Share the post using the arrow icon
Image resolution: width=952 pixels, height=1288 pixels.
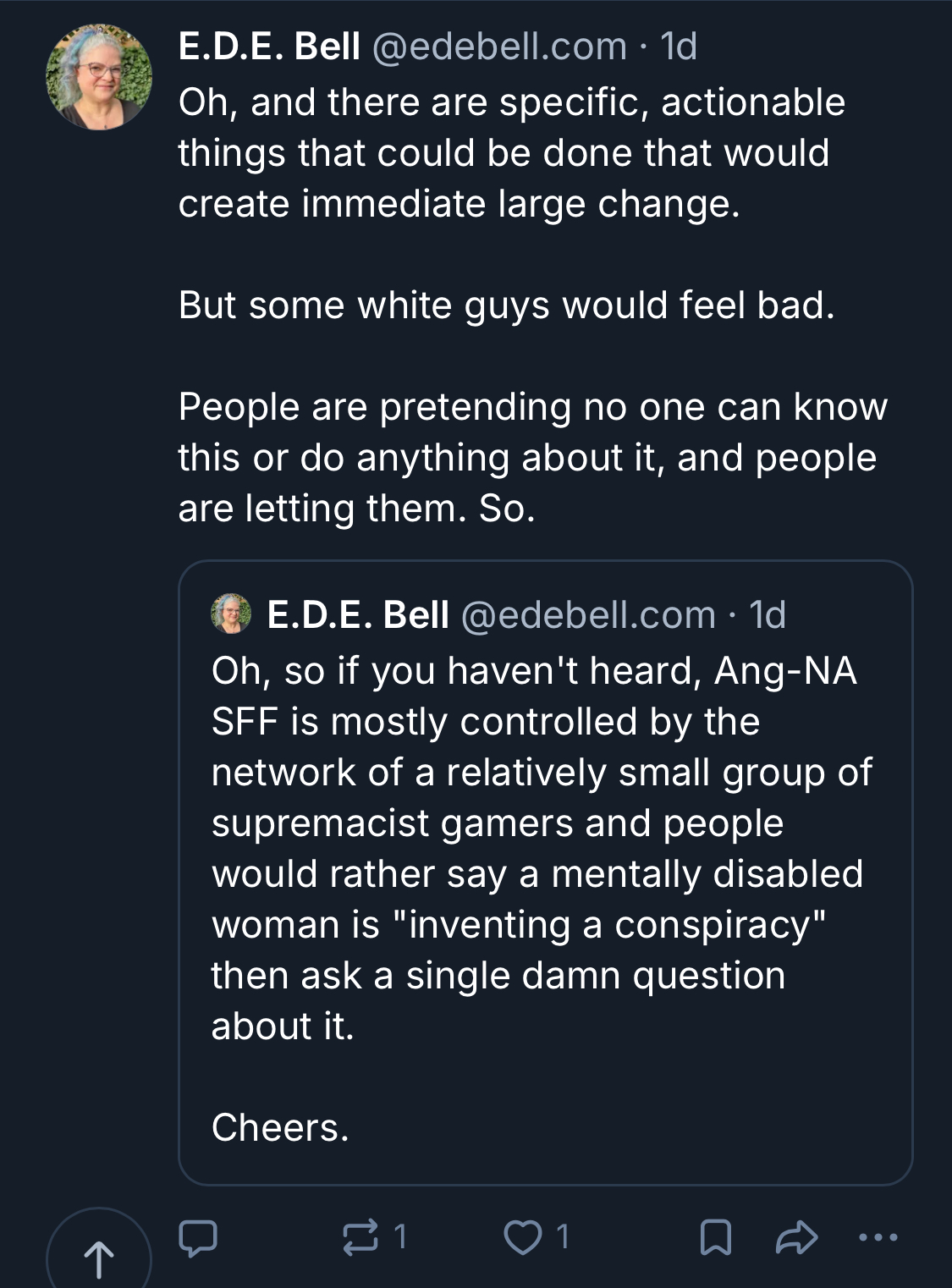click(x=797, y=1238)
